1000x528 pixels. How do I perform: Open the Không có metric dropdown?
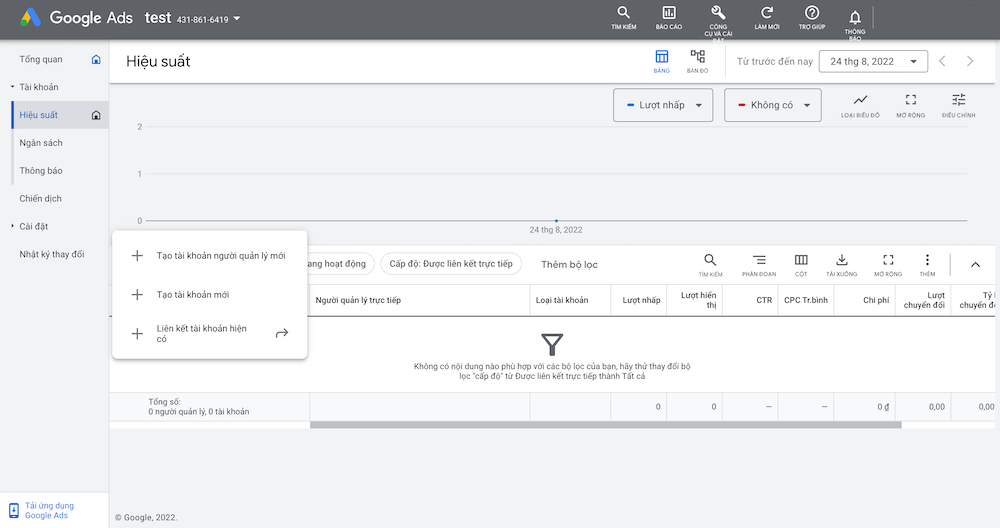772,105
